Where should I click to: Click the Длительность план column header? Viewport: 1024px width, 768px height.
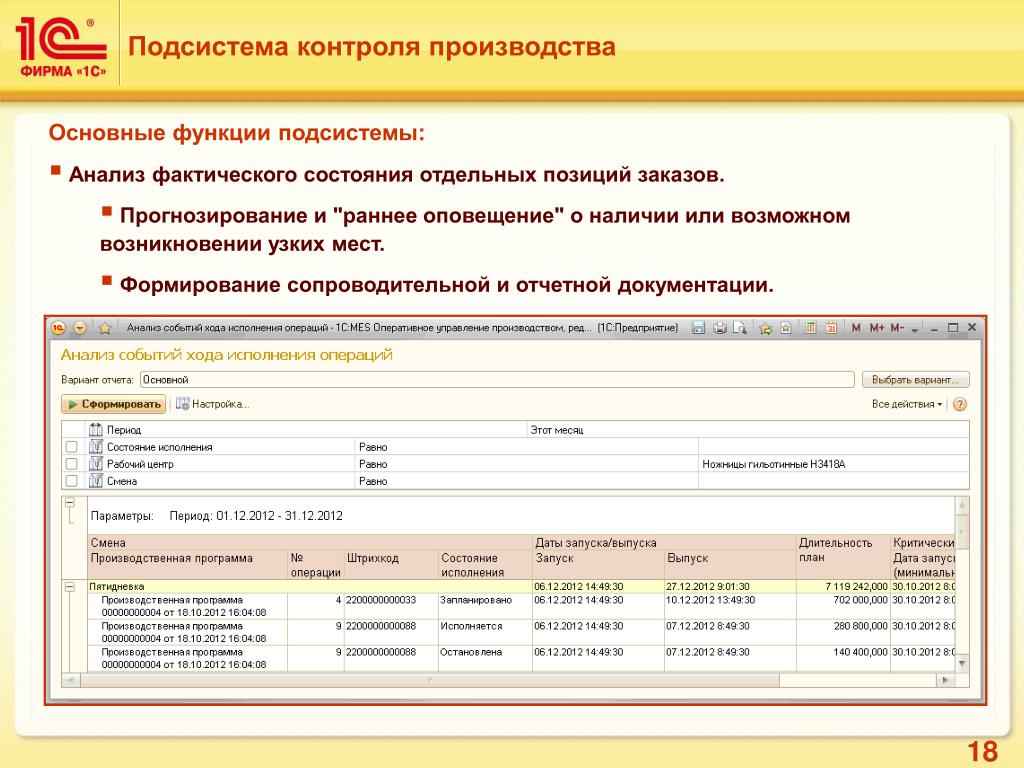point(835,550)
